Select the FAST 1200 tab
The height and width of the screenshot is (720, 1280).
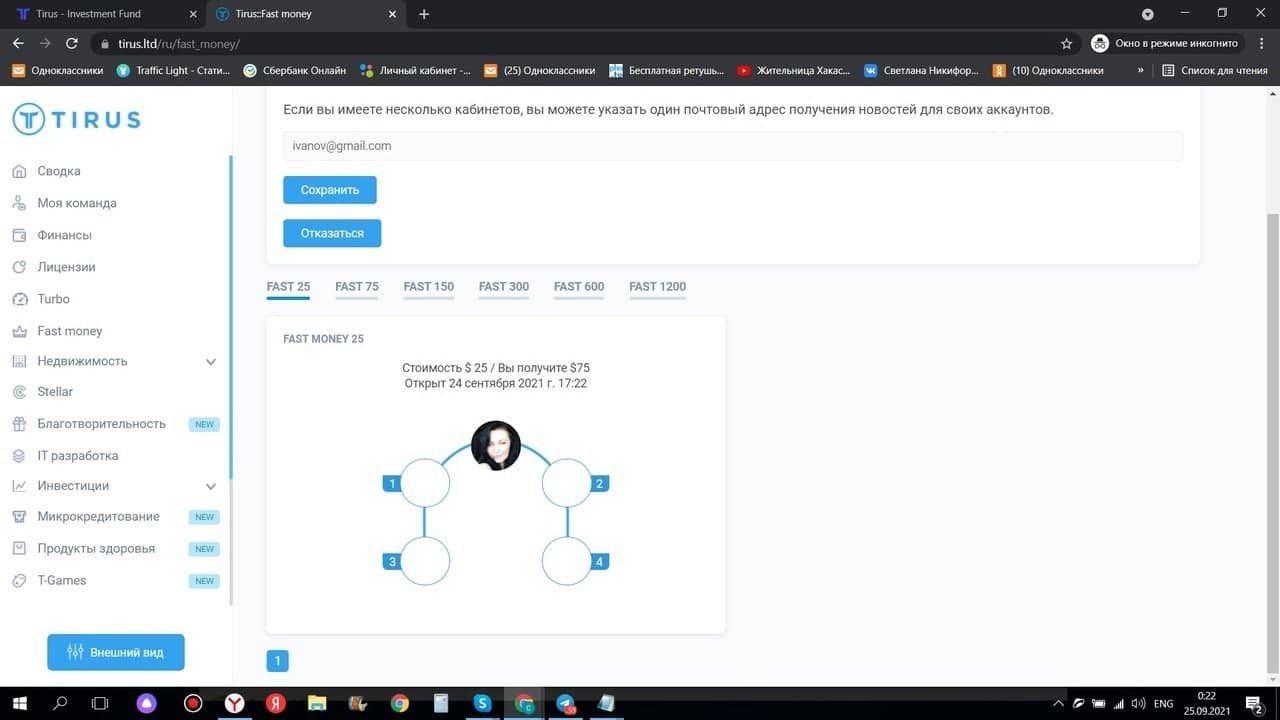pyautogui.click(x=657, y=287)
